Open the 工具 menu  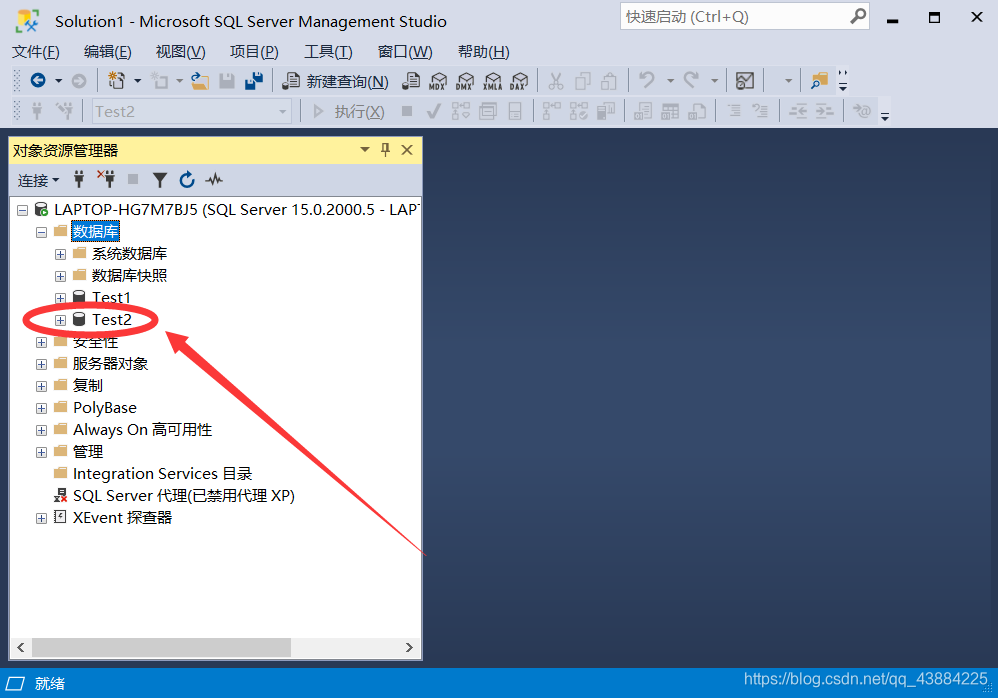328,51
